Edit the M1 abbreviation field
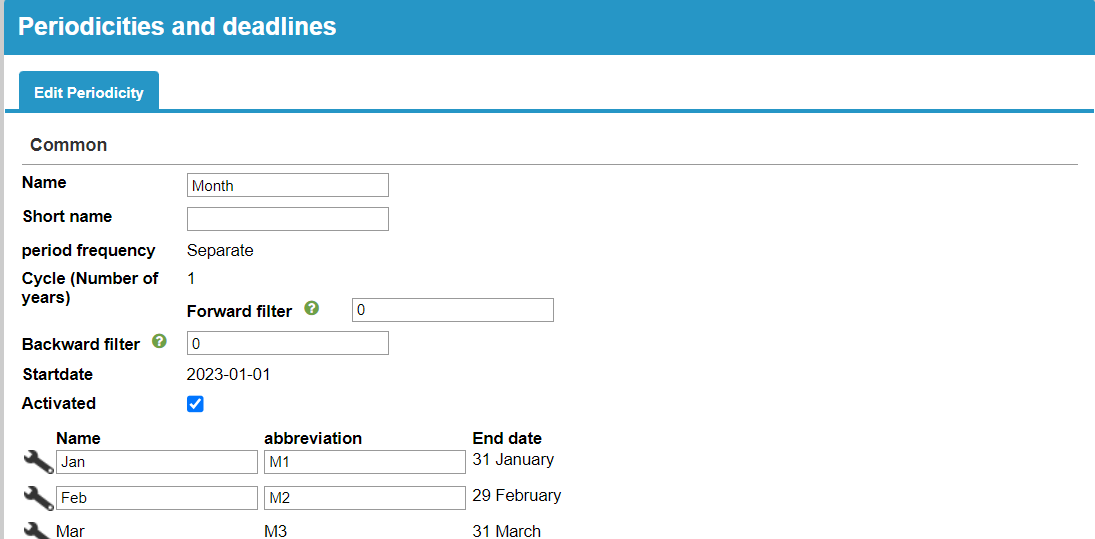 [x=365, y=462]
